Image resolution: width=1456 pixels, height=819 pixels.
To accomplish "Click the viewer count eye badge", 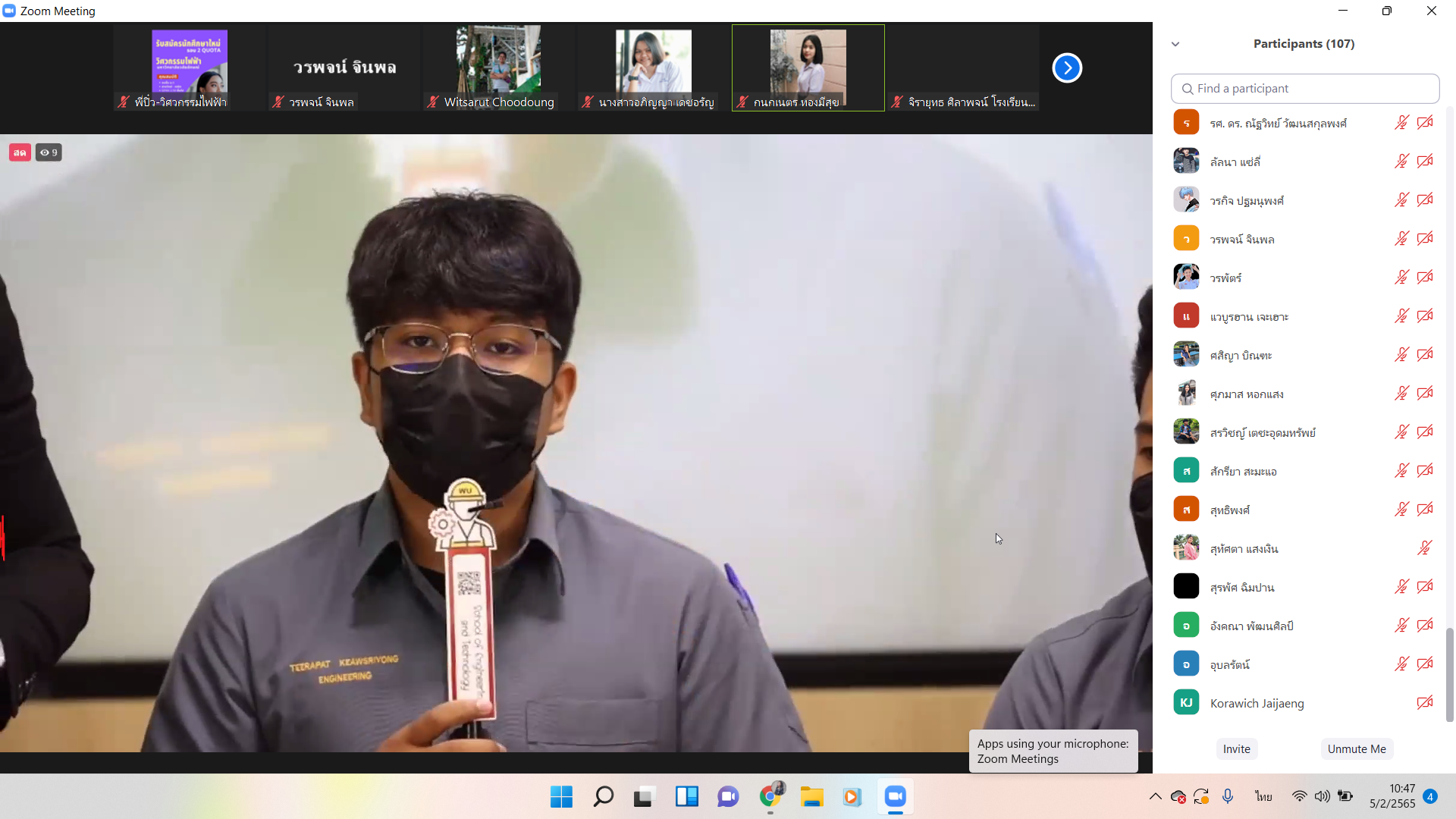I will 49,152.
